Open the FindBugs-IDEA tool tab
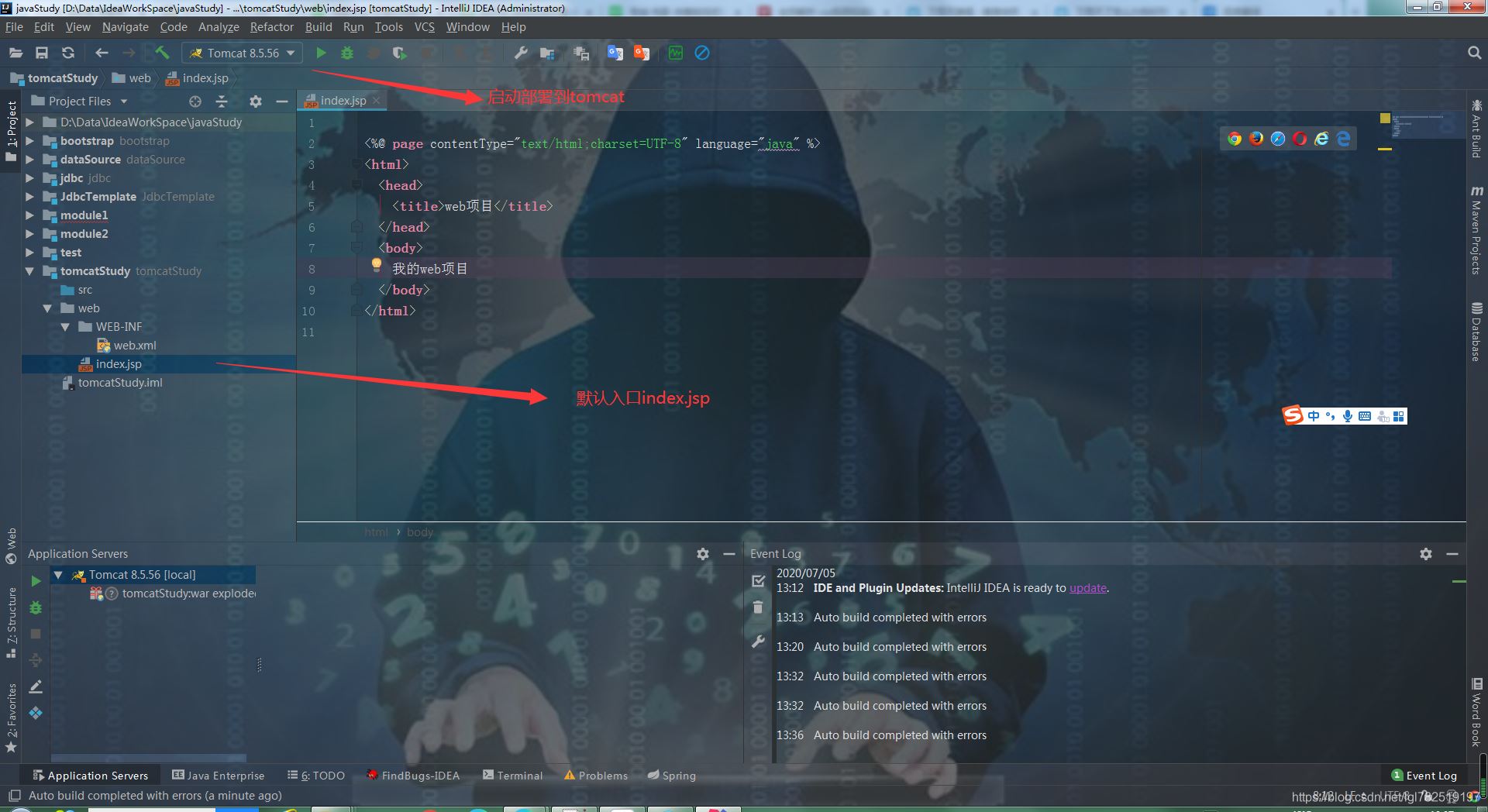Screen dimensions: 1488x812 [413, 776]
